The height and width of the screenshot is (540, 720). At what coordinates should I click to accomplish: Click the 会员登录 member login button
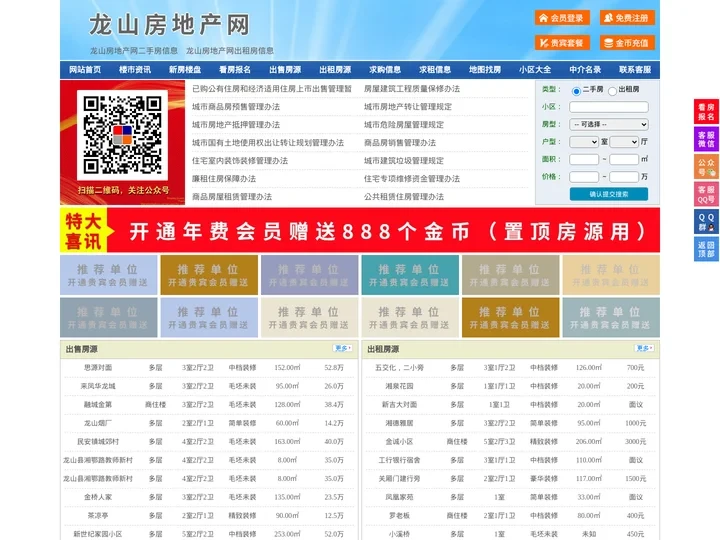coord(562,18)
